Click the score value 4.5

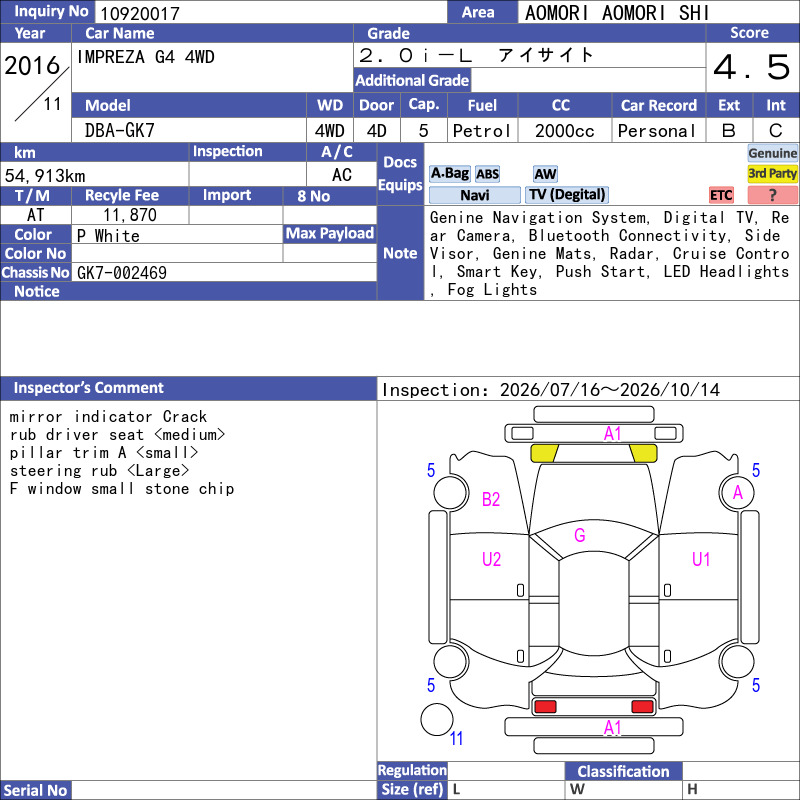[x=752, y=67]
